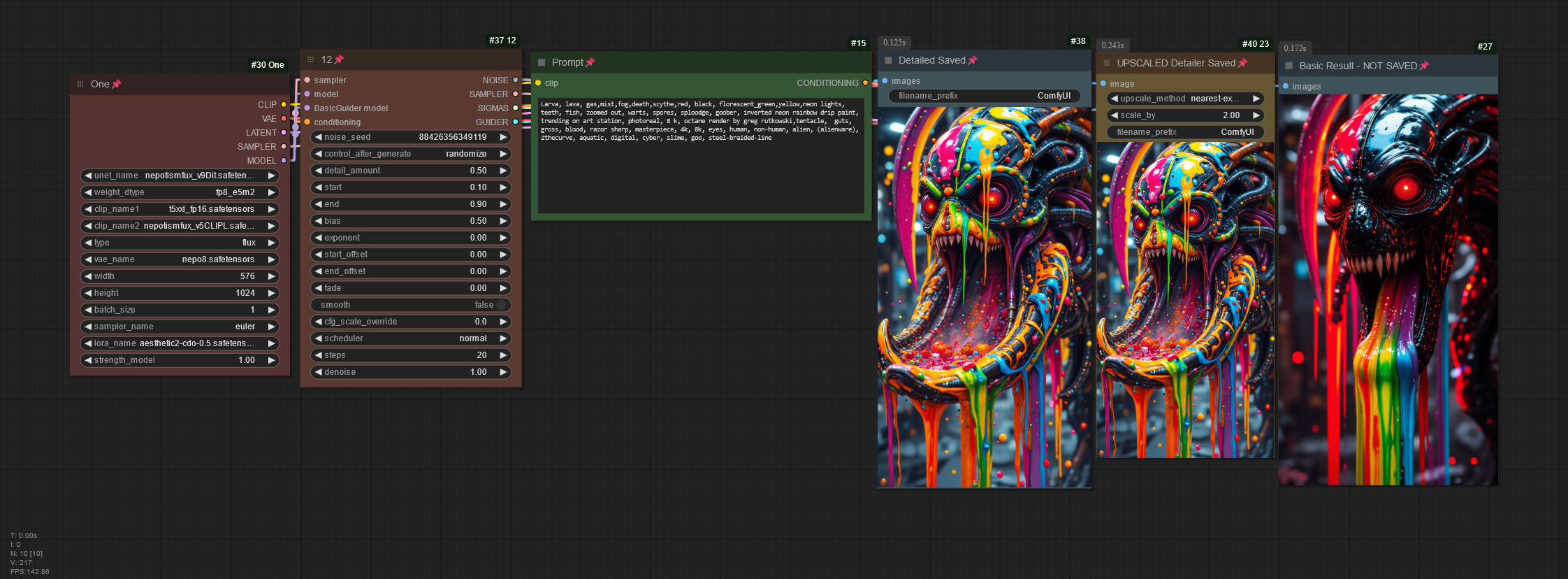
Task: Click pin icon on Basic Result - NOT SAVED
Action: point(1424,66)
